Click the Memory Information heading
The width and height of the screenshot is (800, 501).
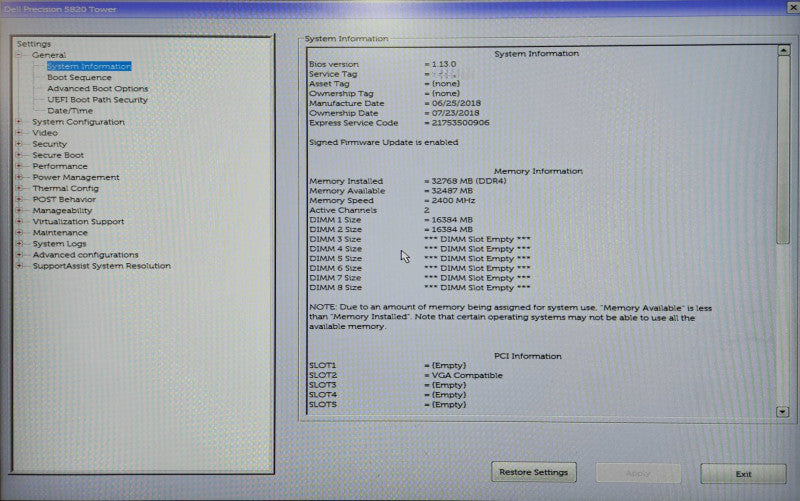[538, 171]
